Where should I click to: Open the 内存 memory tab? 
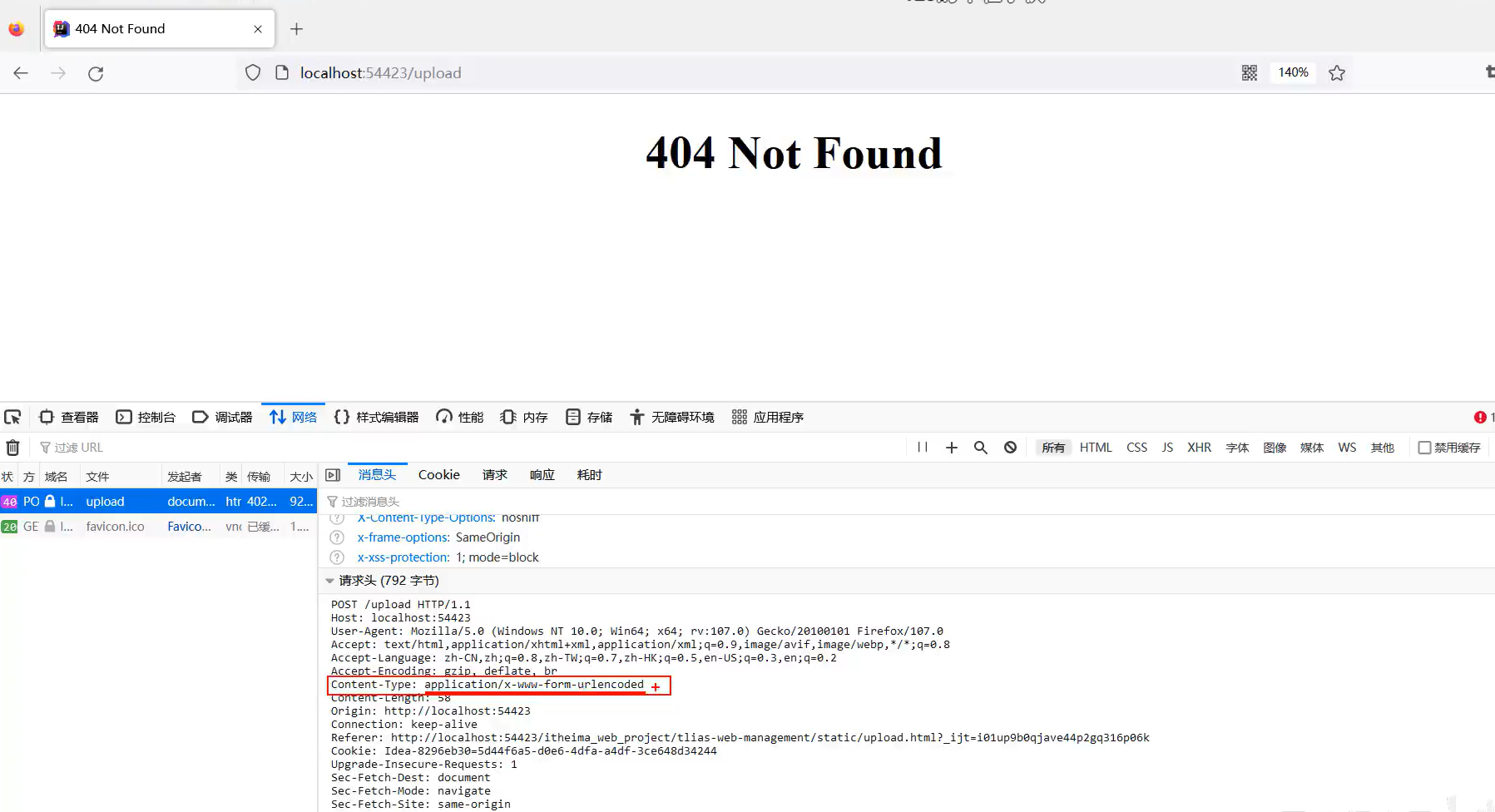point(524,417)
